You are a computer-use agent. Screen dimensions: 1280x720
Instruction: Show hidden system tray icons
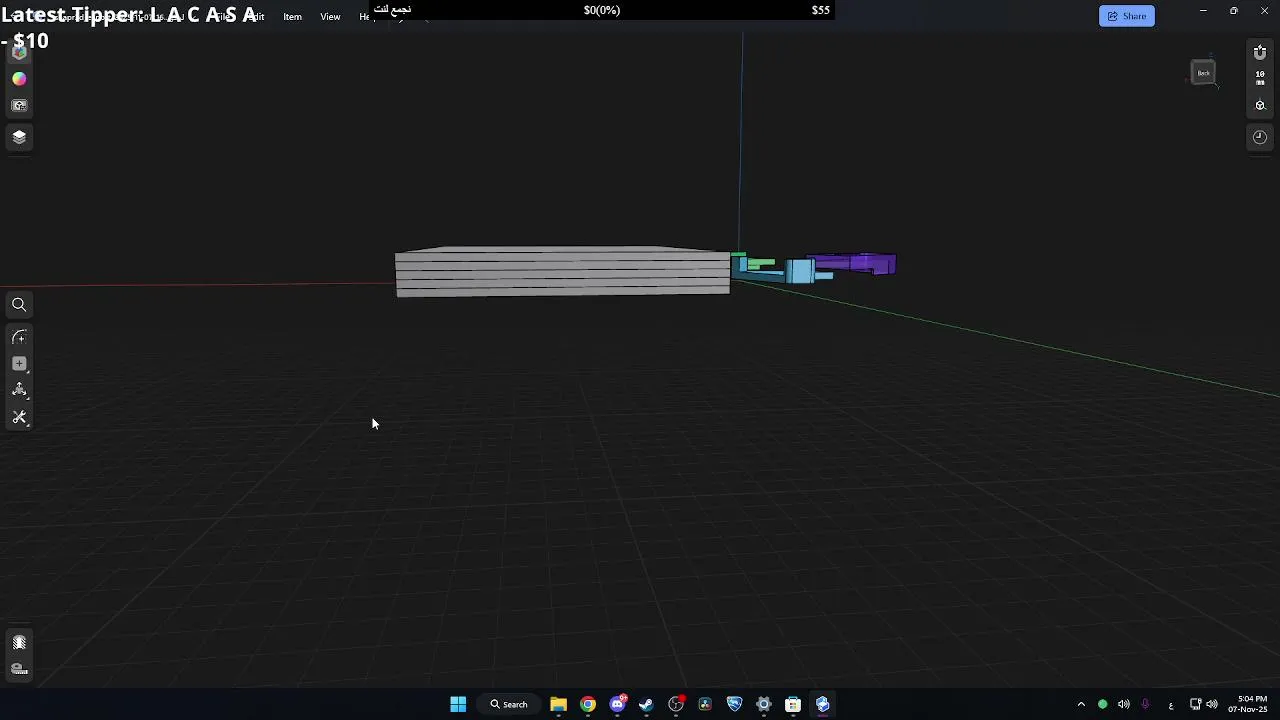pyautogui.click(x=1081, y=704)
